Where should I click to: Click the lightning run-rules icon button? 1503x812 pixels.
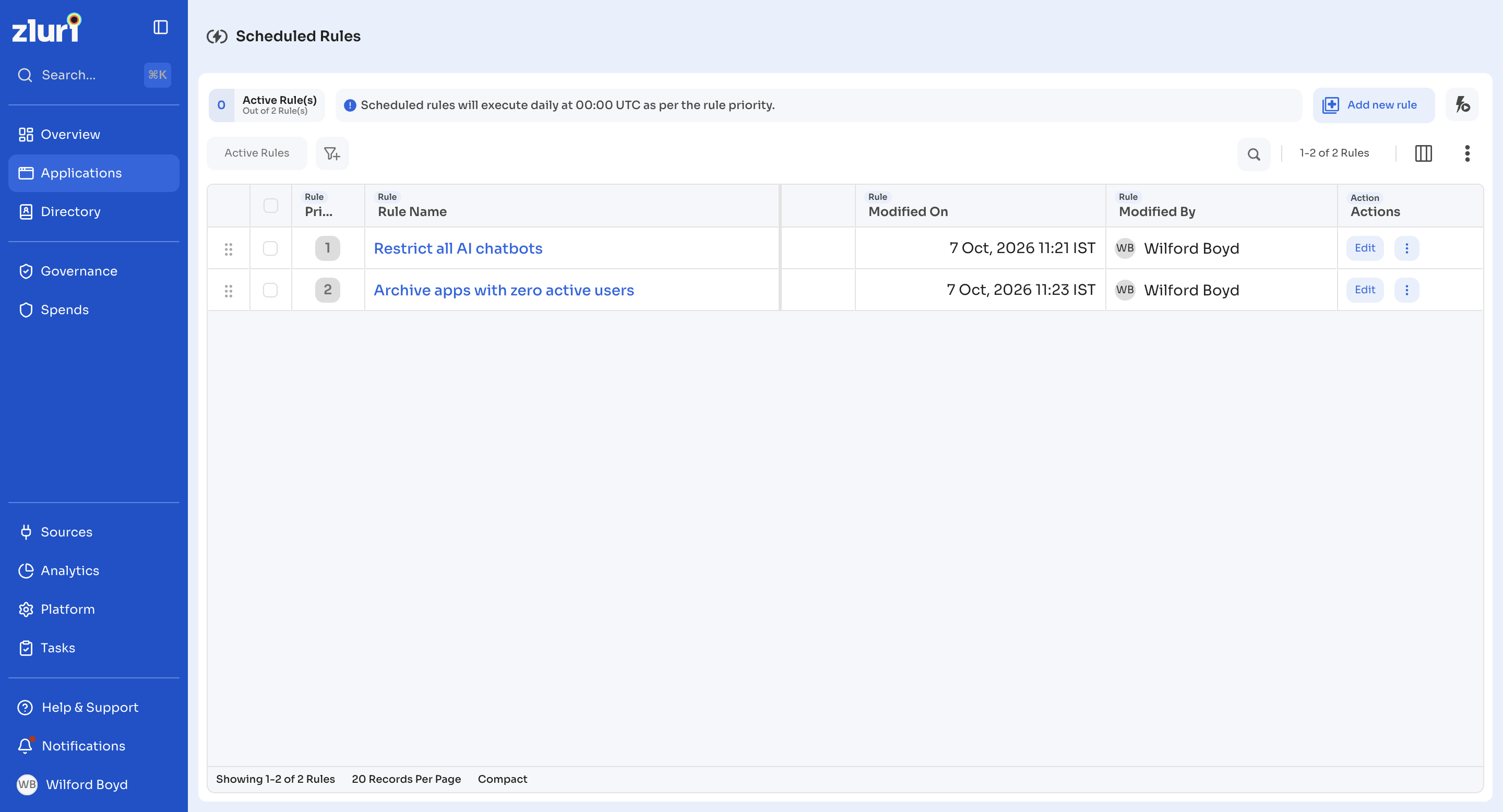1462,105
